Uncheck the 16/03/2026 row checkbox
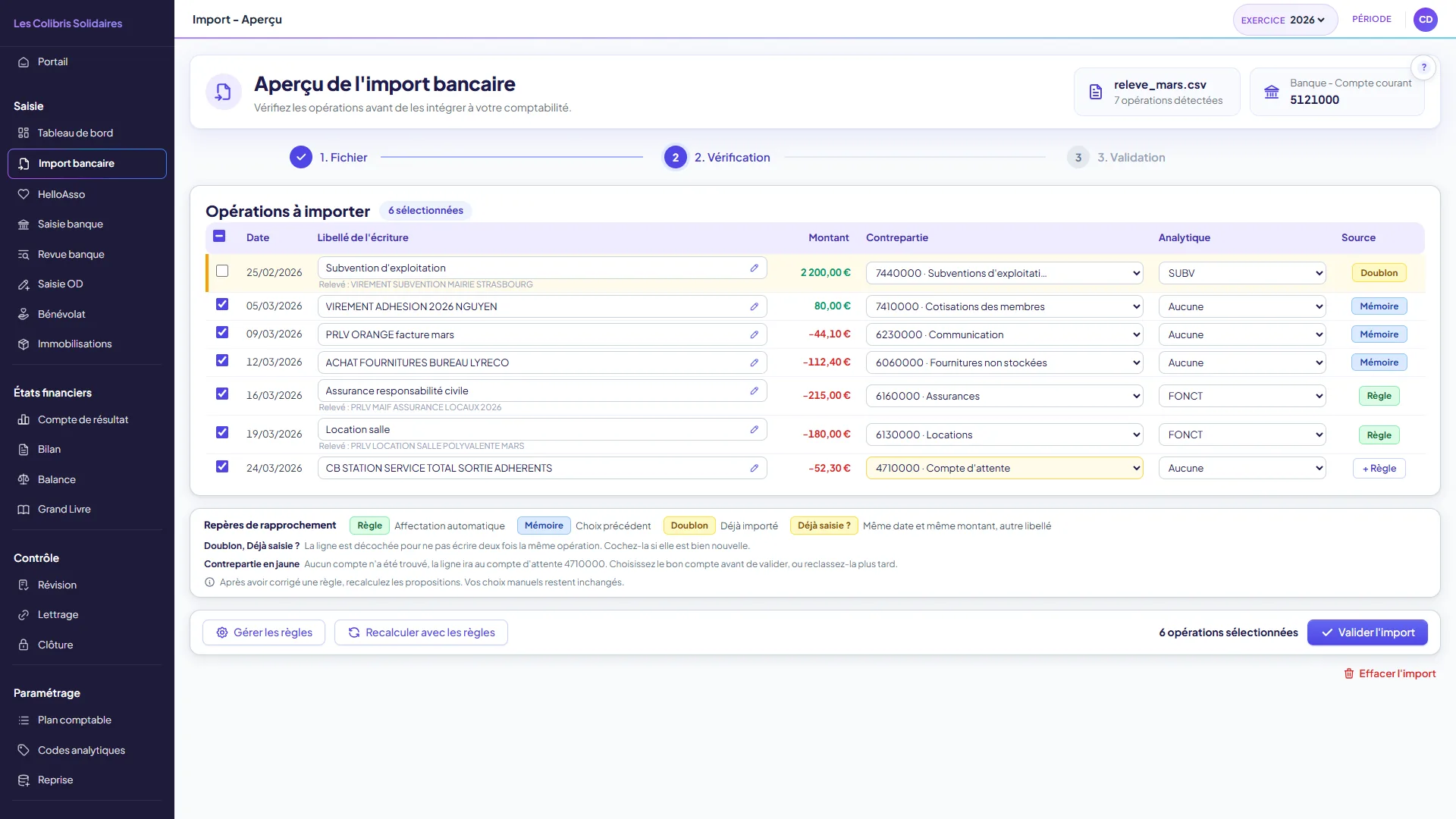 [222, 394]
